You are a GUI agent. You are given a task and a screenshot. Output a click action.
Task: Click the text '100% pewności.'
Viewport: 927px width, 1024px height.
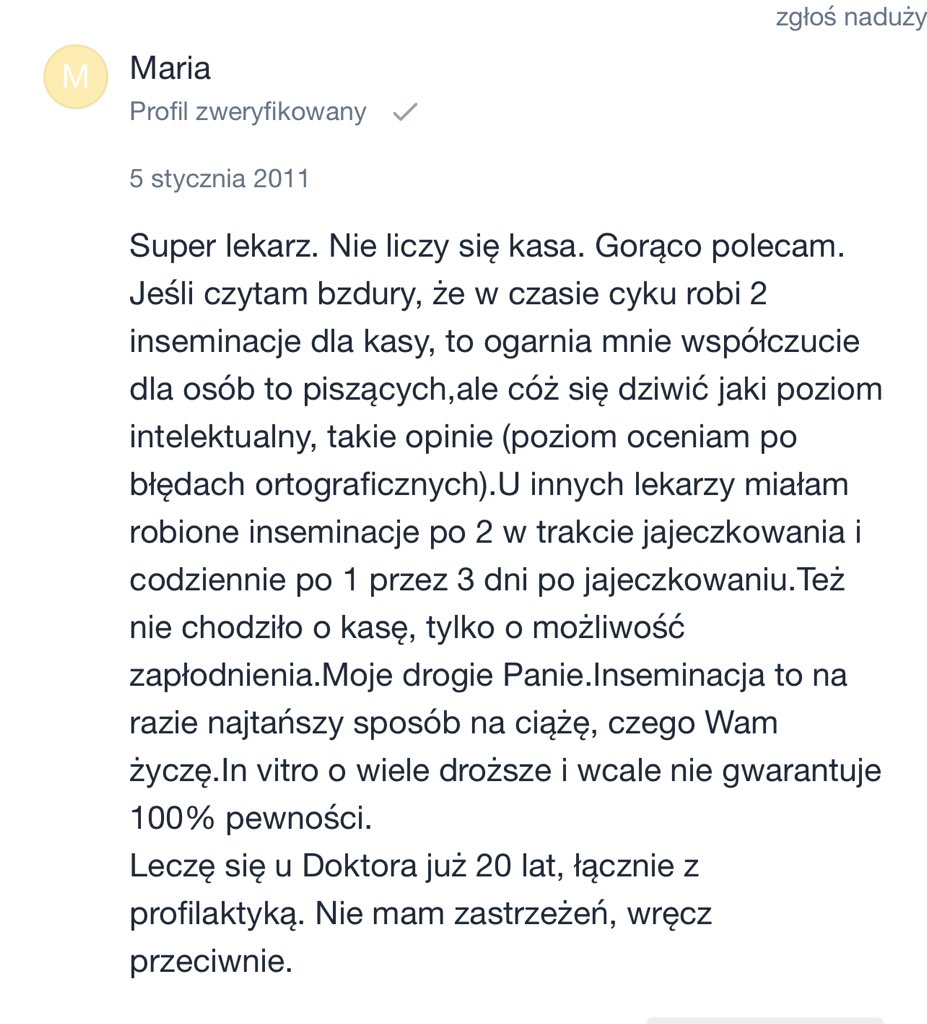coord(251,818)
